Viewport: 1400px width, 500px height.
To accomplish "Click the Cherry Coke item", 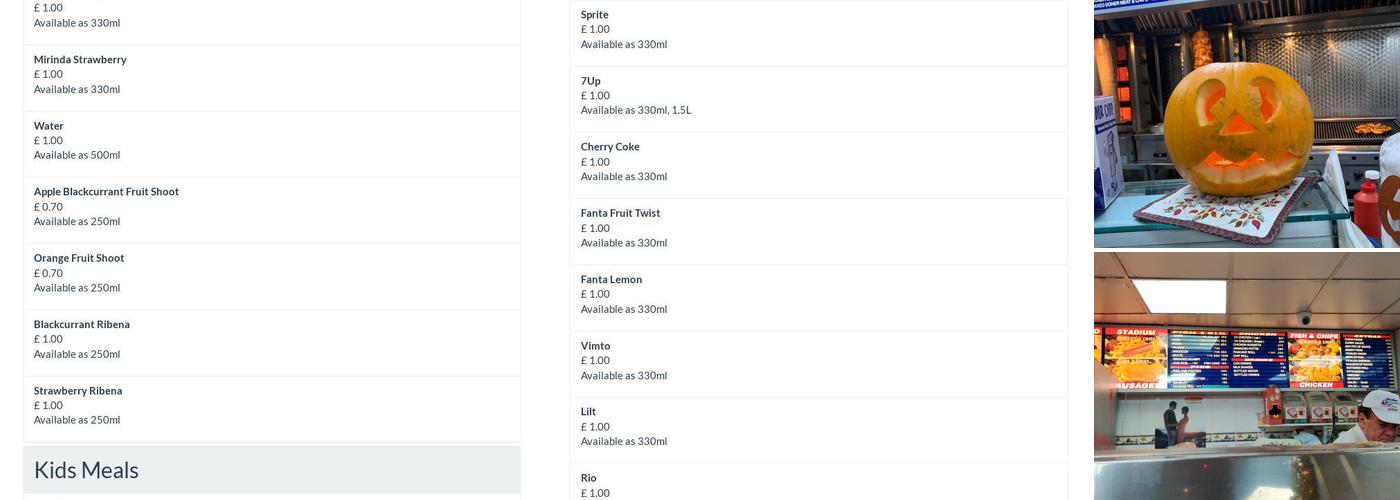I will [610, 147].
